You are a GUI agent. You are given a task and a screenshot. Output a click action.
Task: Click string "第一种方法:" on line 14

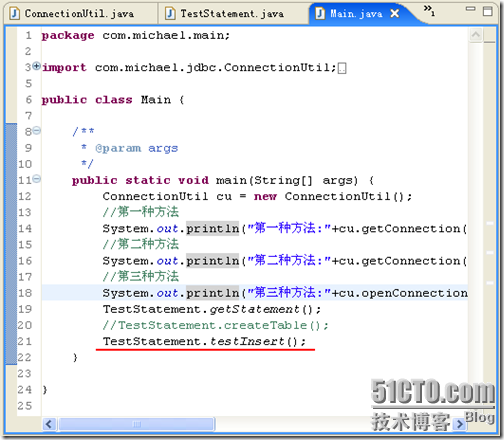pos(289,228)
